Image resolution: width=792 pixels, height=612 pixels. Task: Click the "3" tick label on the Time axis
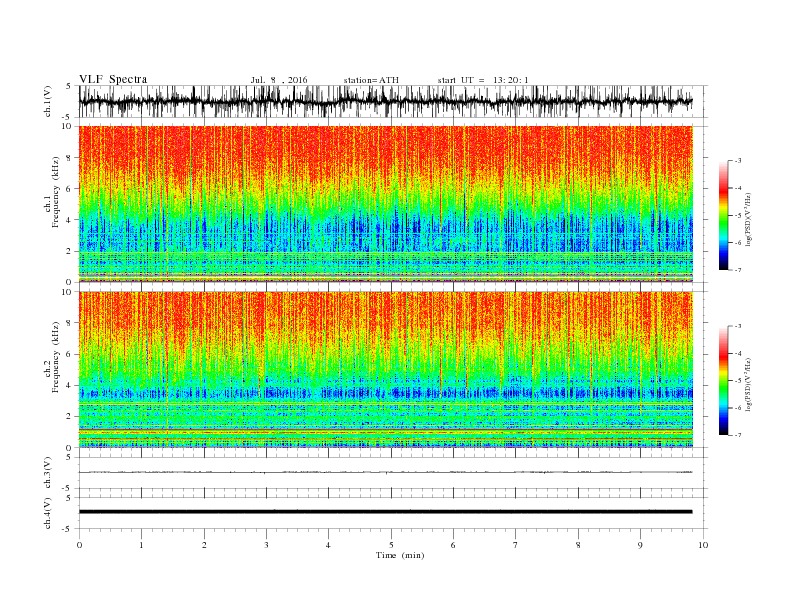tap(266, 545)
